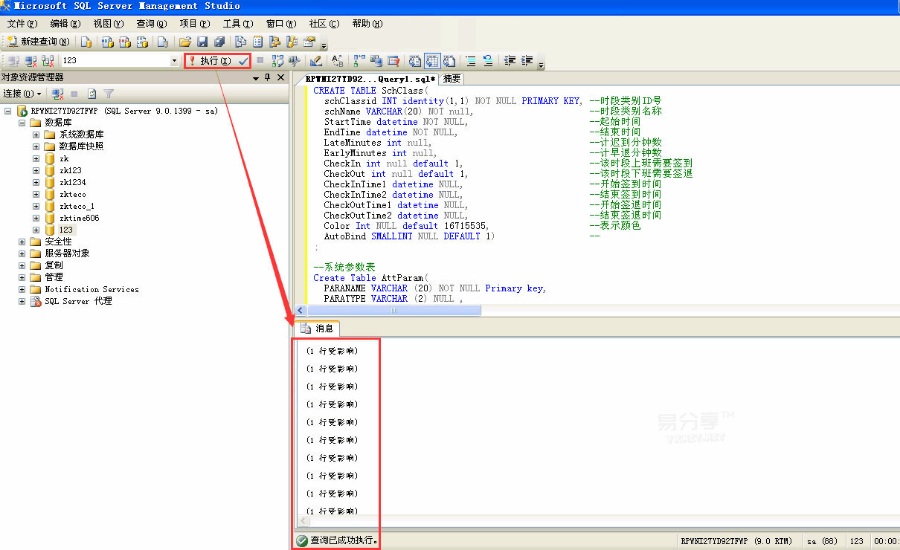Open the 连接 (Connect) dropdown in Object Explorer
The width and height of the screenshot is (900, 550).
coord(22,94)
